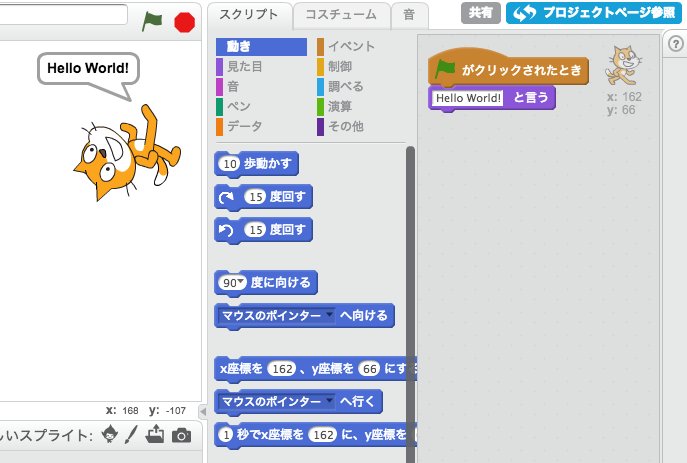Select the 動き block category
The width and height of the screenshot is (687, 463).
tap(261, 46)
